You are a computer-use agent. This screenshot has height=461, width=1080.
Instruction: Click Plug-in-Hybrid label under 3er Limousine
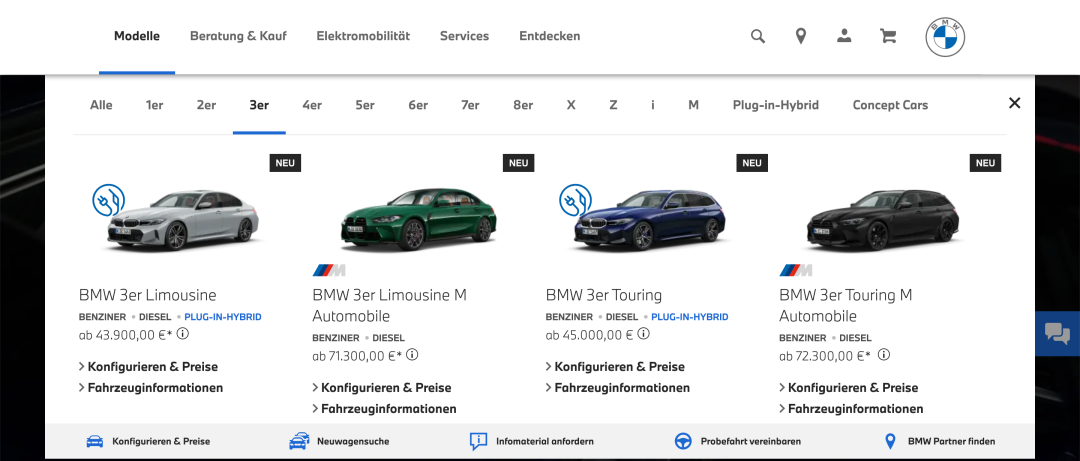[223, 317]
